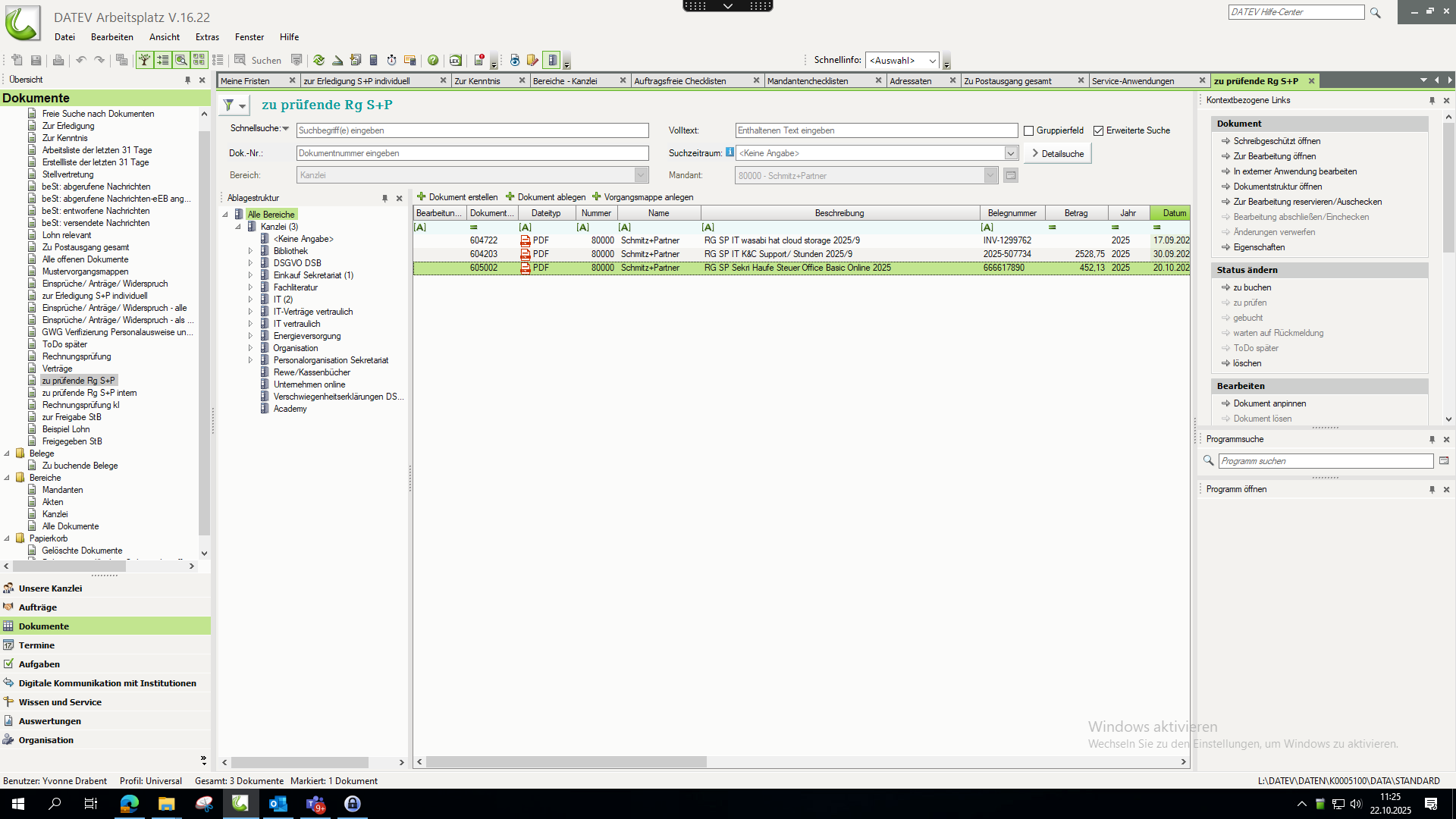Click the calculator icon in toolbar

coord(373,60)
